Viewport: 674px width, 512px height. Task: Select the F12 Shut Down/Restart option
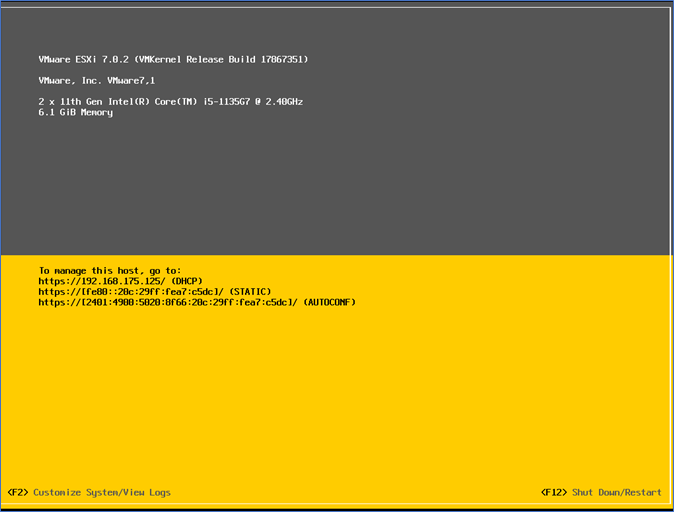click(x=601, y=492)
